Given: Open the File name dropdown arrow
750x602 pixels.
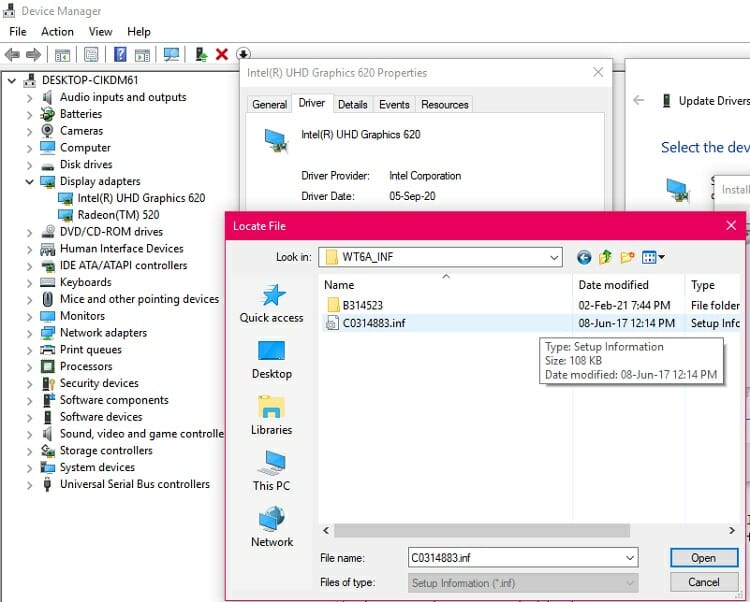Looking at the screenshot, I should pyautogui.click(x=630, y=558).
